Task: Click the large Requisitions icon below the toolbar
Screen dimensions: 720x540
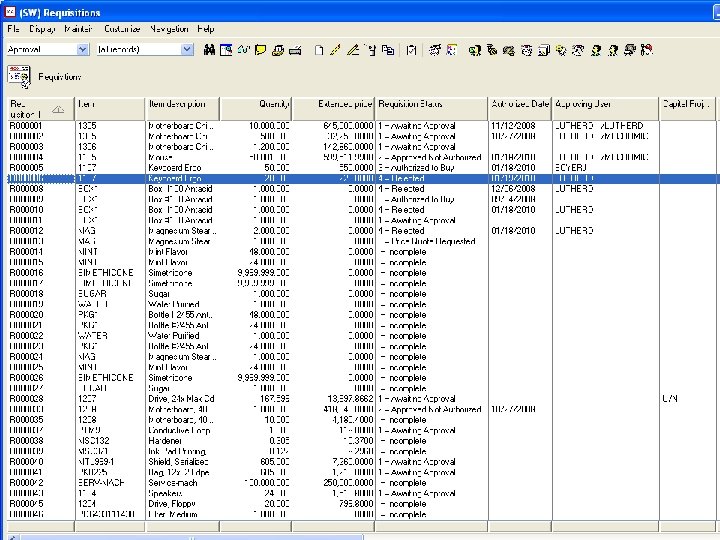Action: tap(18, 76)
